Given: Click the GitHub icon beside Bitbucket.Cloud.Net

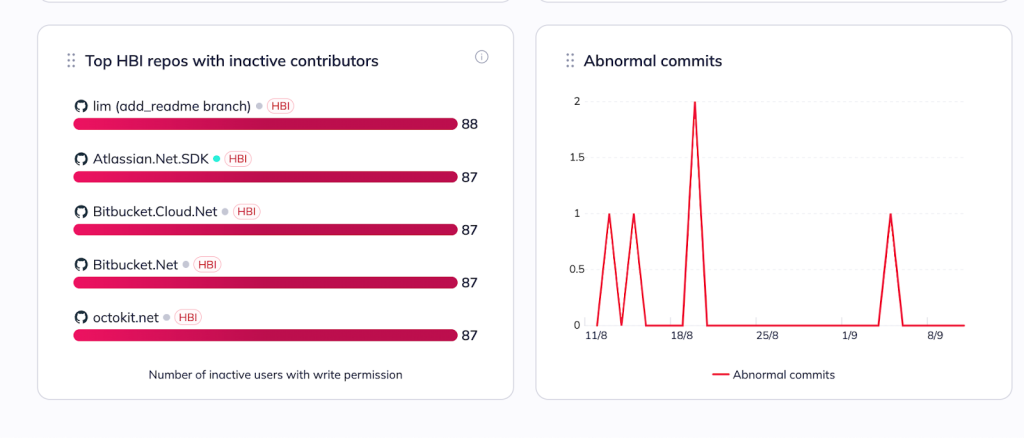Looking at the screenshot, I should point(81,212).
